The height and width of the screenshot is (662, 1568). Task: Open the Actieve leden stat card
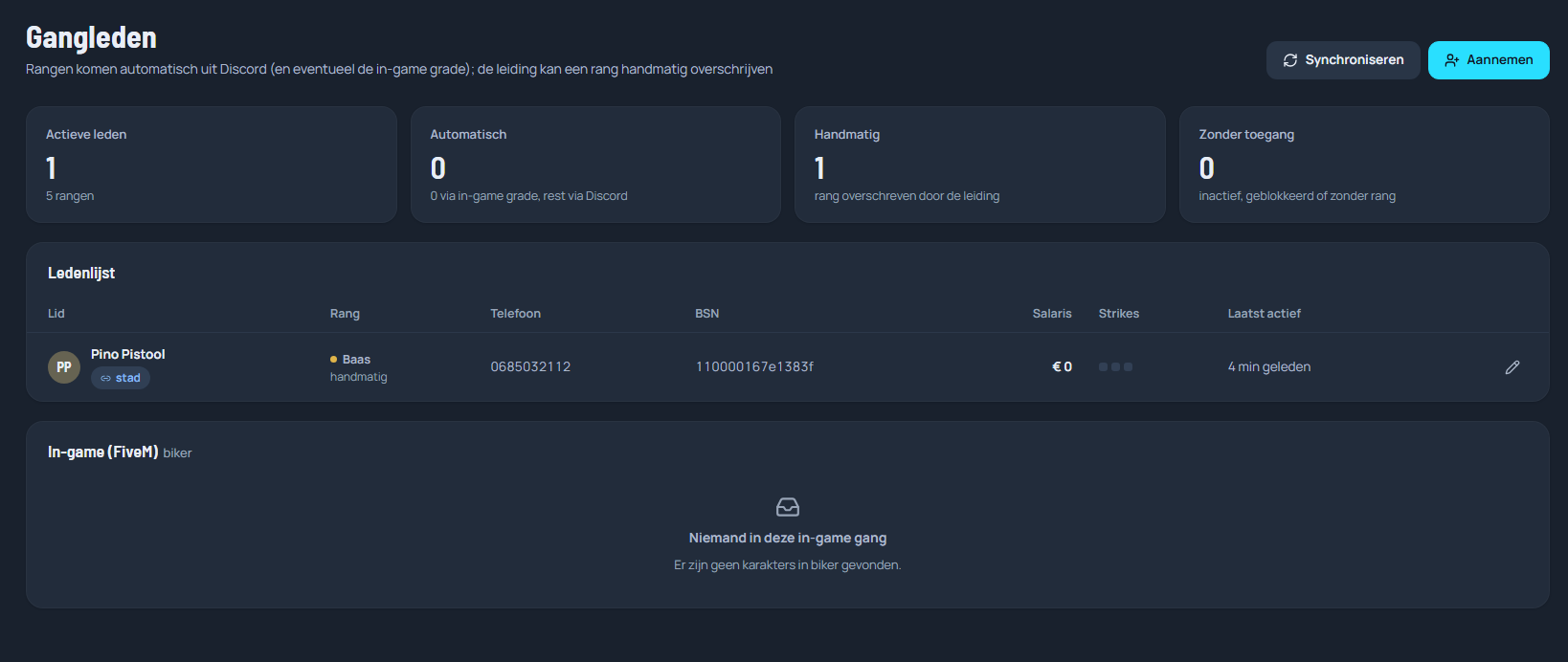click(212, 165)
